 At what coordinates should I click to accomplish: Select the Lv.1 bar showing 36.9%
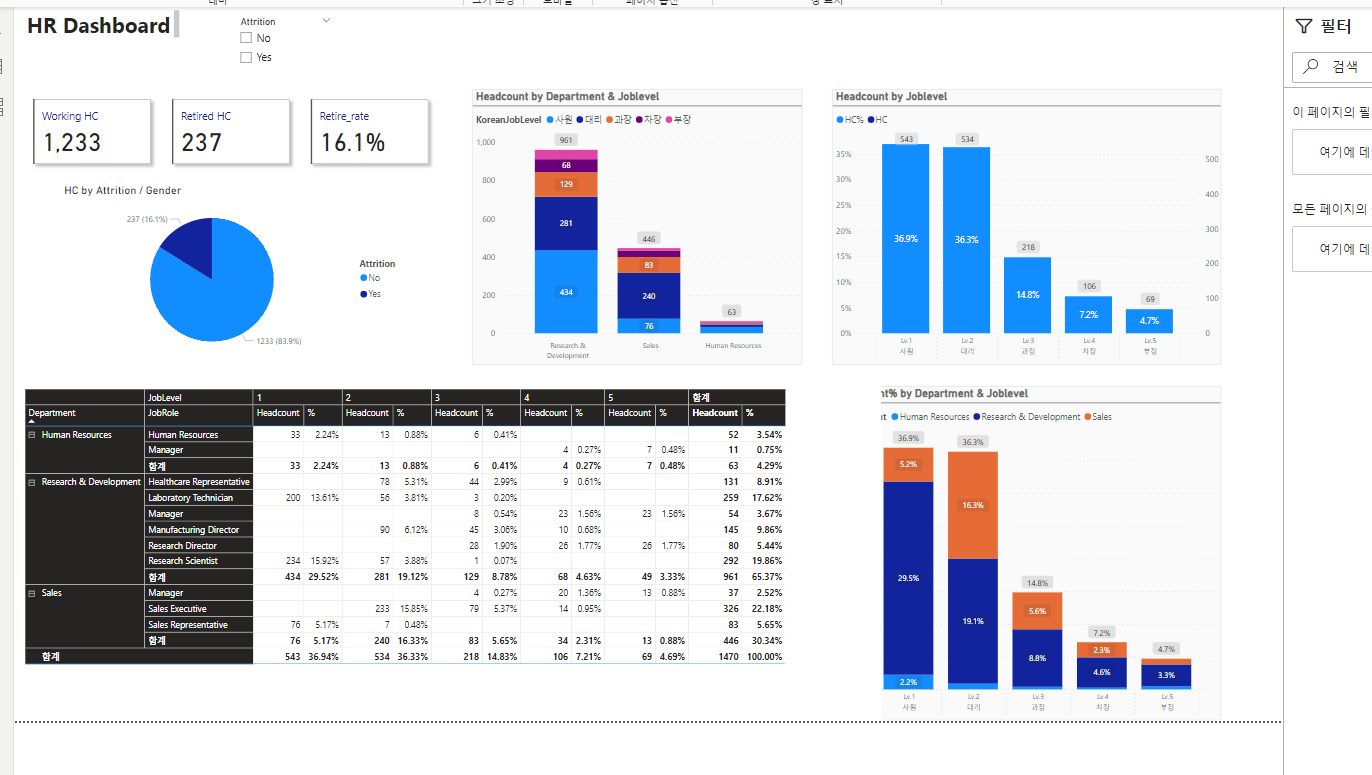[905, 238]
